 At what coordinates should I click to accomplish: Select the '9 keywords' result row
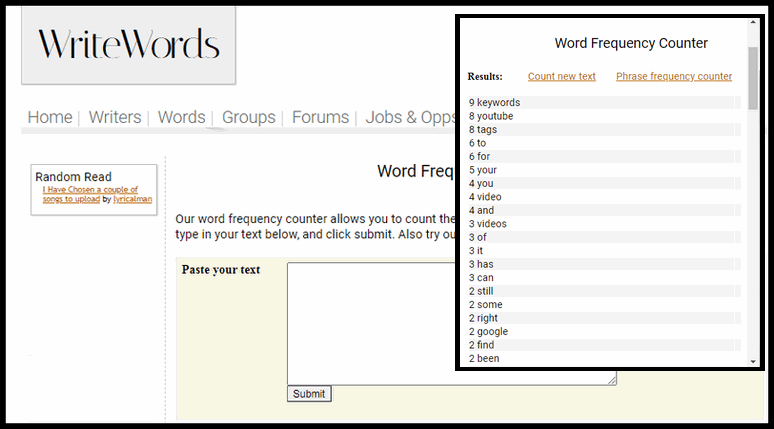[x=604, y=103]
